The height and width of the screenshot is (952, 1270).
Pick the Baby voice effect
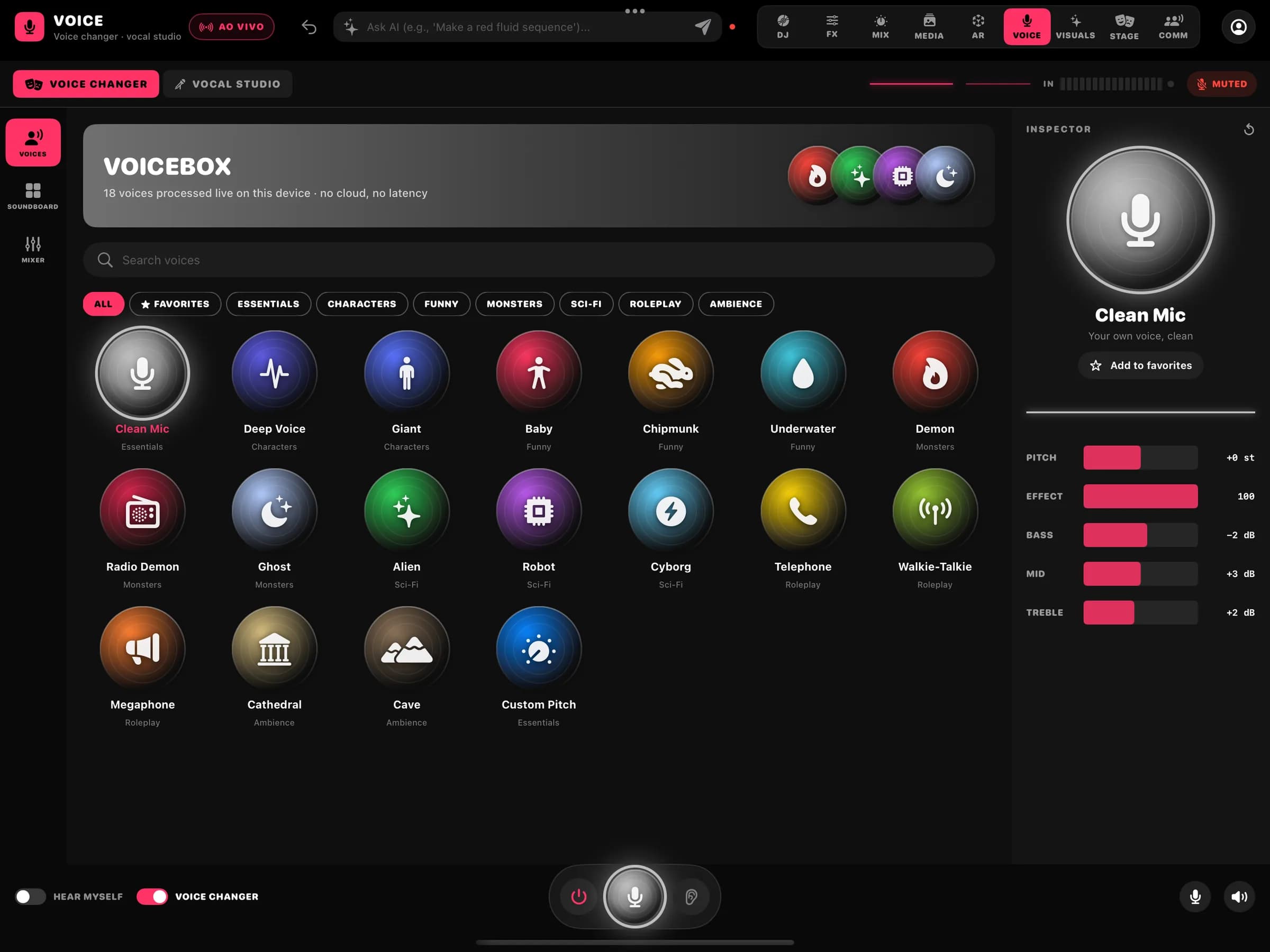coord(539,373)
